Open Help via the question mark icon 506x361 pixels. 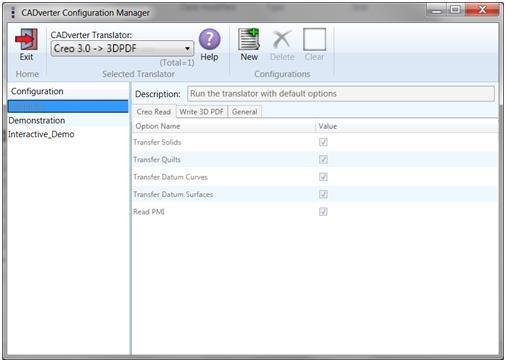(x=209, y=39)
